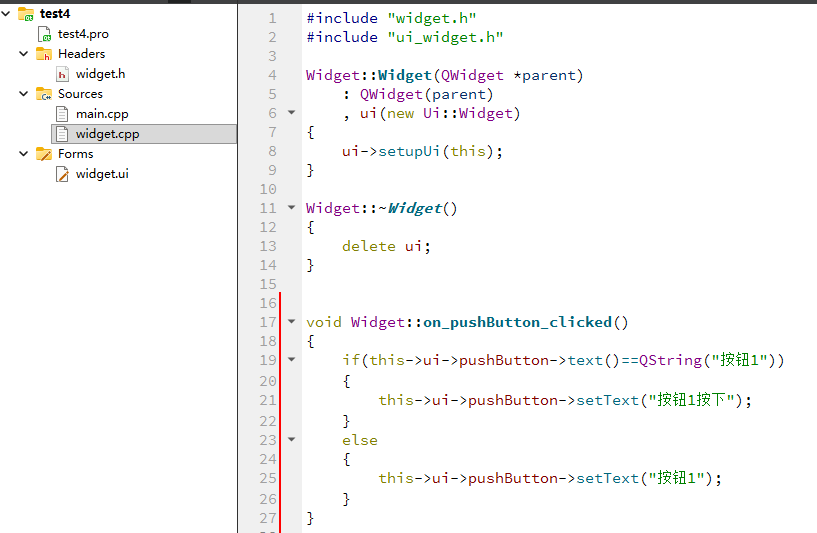Image resolution: width=817 pixels, height=533 pixels.
Task: Click Ui::Widget on line 6
Action: pyautogui.click(x=468, y=114)
